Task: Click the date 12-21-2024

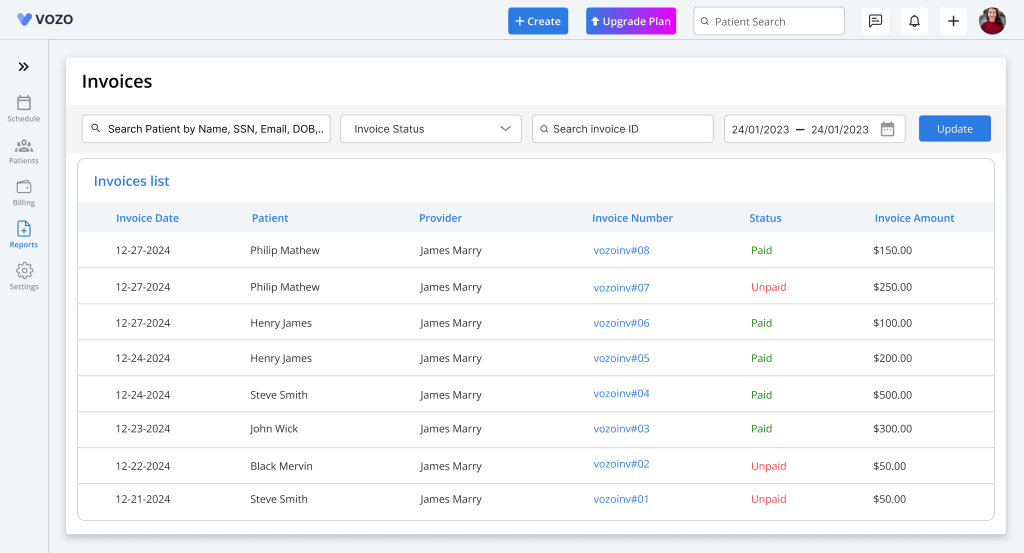Action: [143, 499]
